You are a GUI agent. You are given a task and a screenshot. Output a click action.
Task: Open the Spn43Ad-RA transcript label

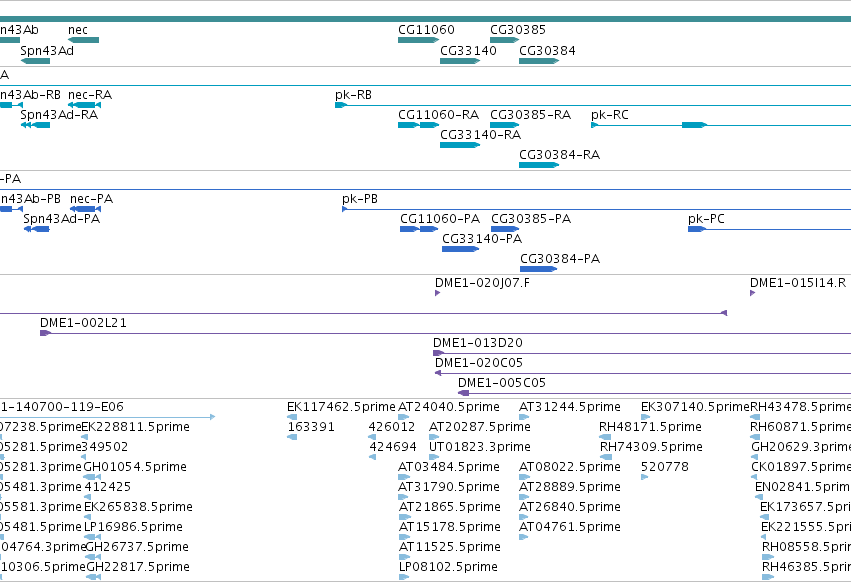pyautogui.click(x=59, y=115)
